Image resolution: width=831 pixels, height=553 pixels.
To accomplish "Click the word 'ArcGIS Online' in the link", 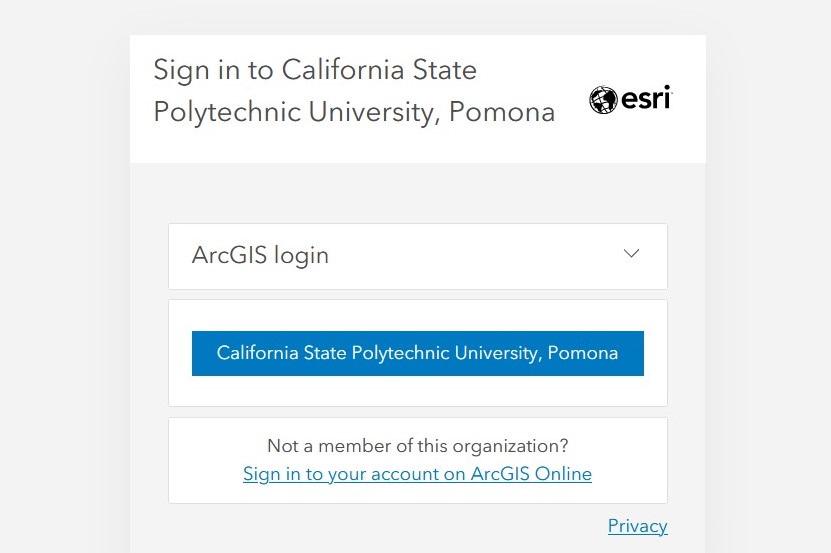I will click(x=531, y=473).
